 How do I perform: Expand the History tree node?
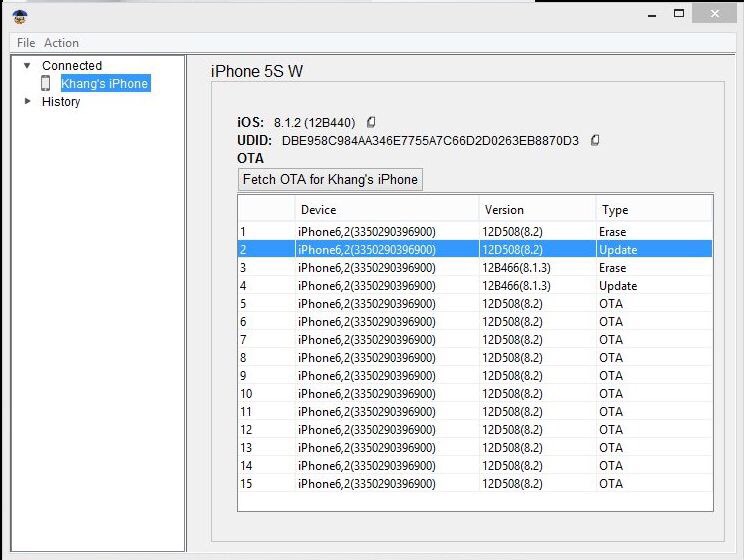click(28, 101)
